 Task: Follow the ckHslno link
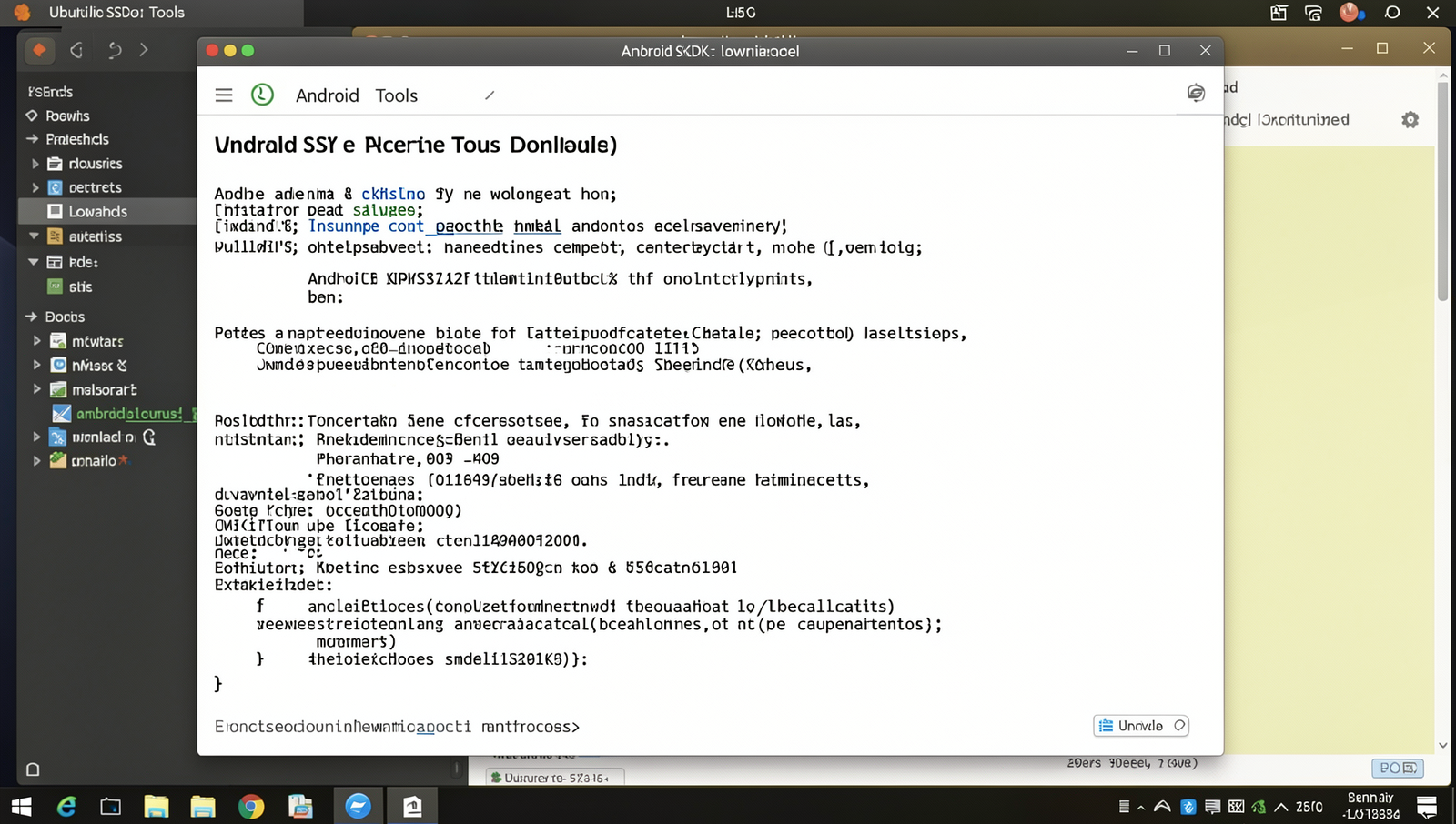[393, 194]
